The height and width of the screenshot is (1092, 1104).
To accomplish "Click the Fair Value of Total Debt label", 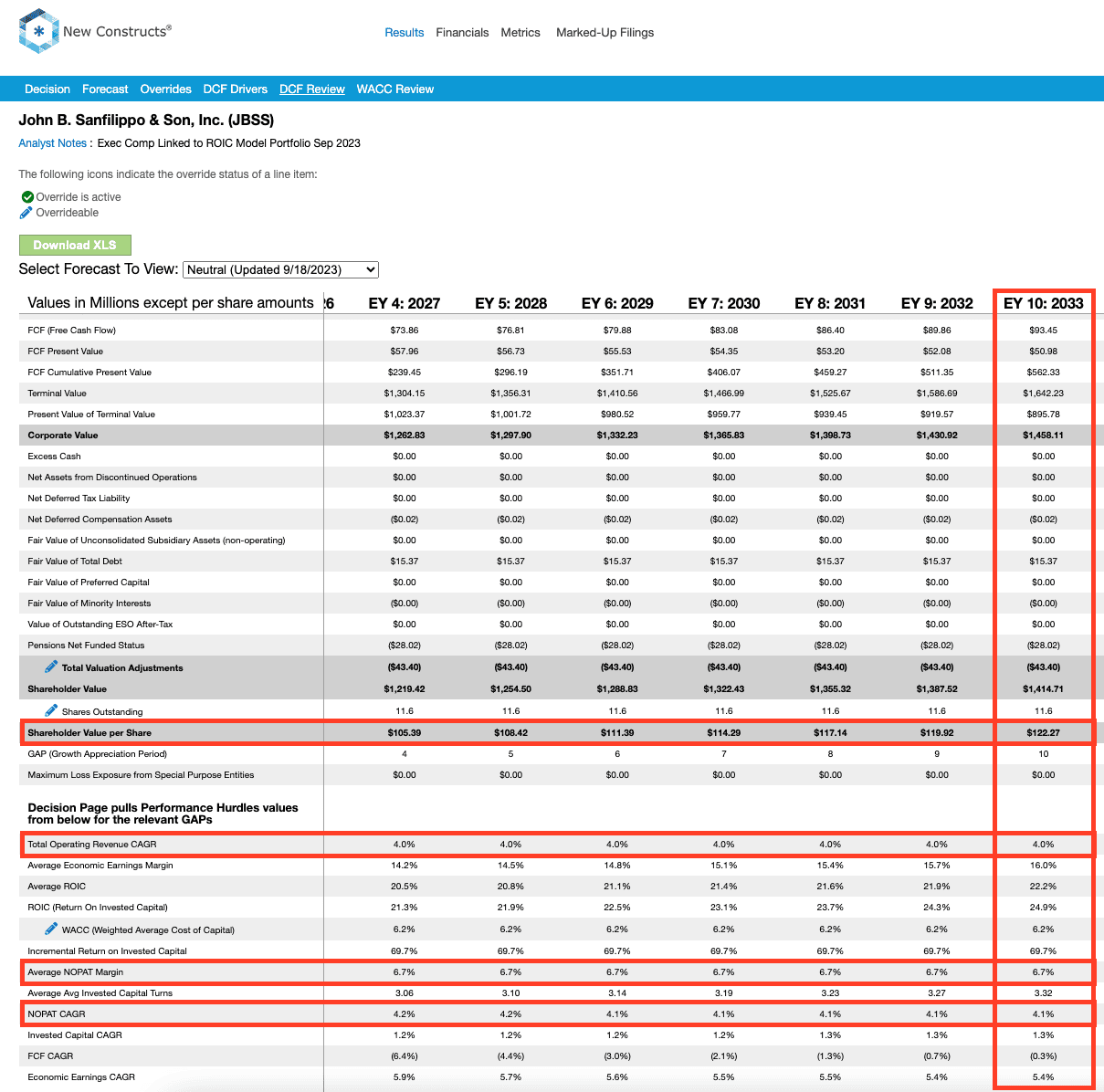I will 75,561.
